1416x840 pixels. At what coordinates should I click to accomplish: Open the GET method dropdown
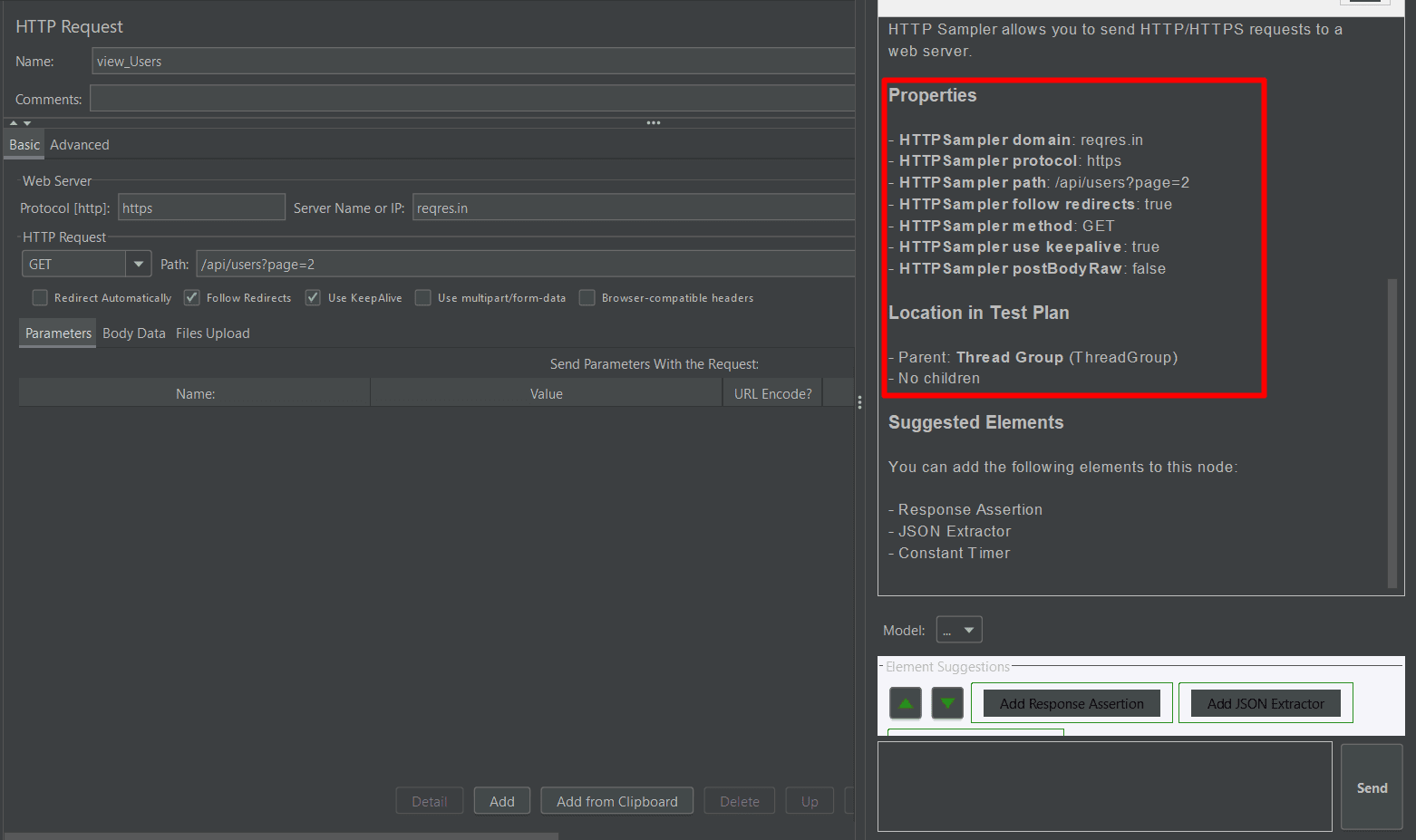138,265
